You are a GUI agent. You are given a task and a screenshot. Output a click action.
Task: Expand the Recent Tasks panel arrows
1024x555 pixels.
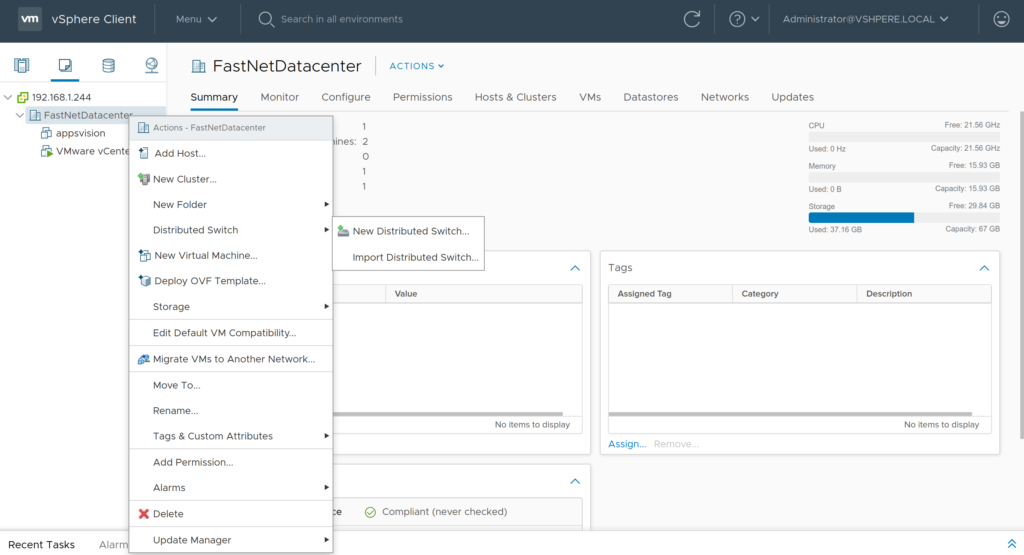[x=1011, y=544]
